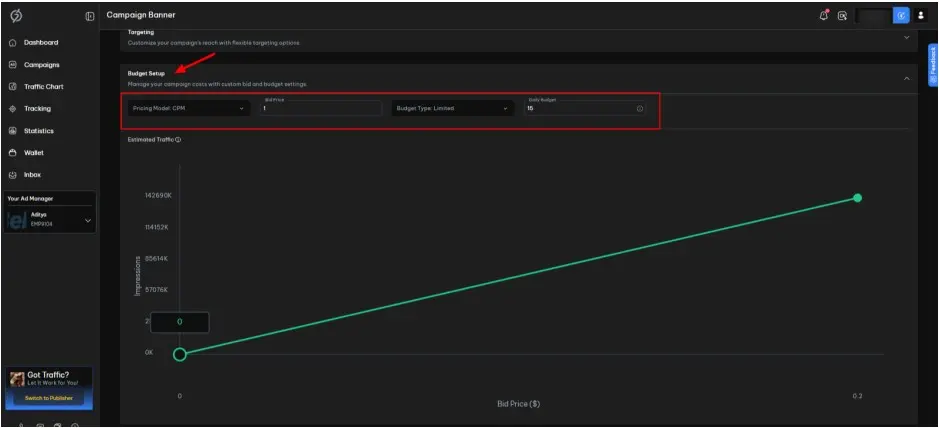Viewport: 939px width, 428px height.
Task: Click the Wallet sidebar icon
Action: tap(13, 153)
